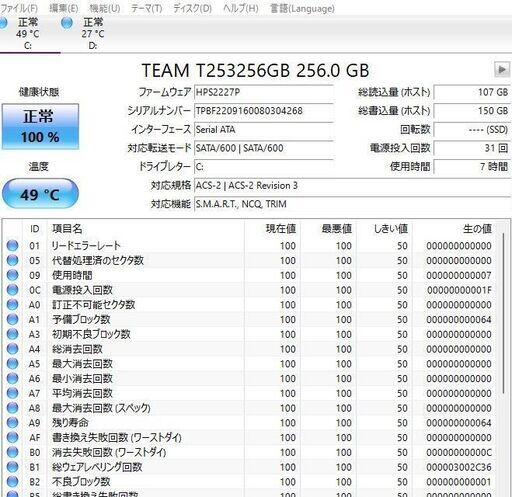Screen dimensions: 512x497
Task: Click status icon for row AF 書き換え失敗回数
Action: (12, 437)
